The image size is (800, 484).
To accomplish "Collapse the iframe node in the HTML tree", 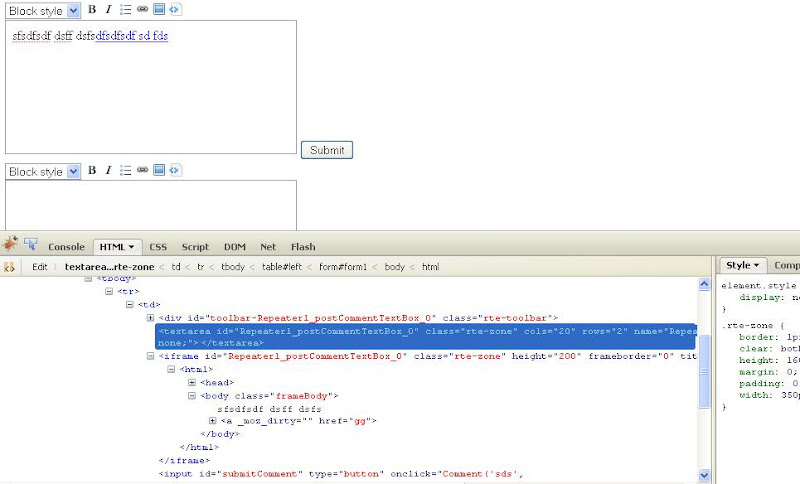I will (x=151, y=356).
